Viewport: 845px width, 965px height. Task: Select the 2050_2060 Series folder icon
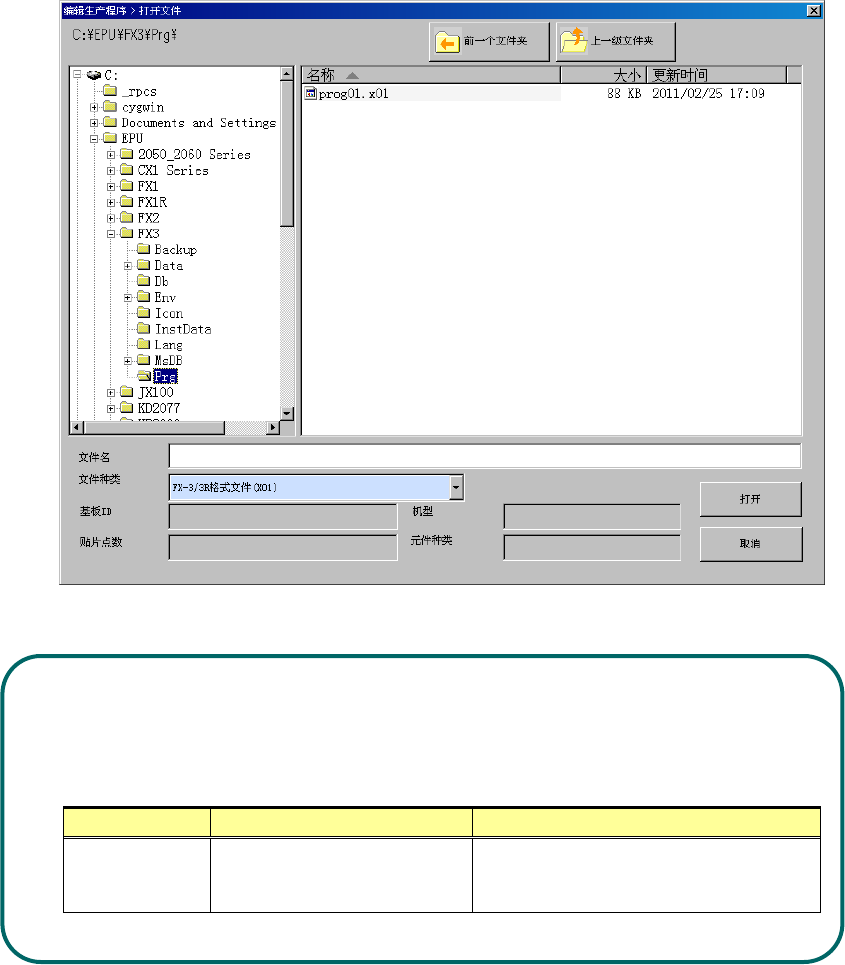point(127,154)
